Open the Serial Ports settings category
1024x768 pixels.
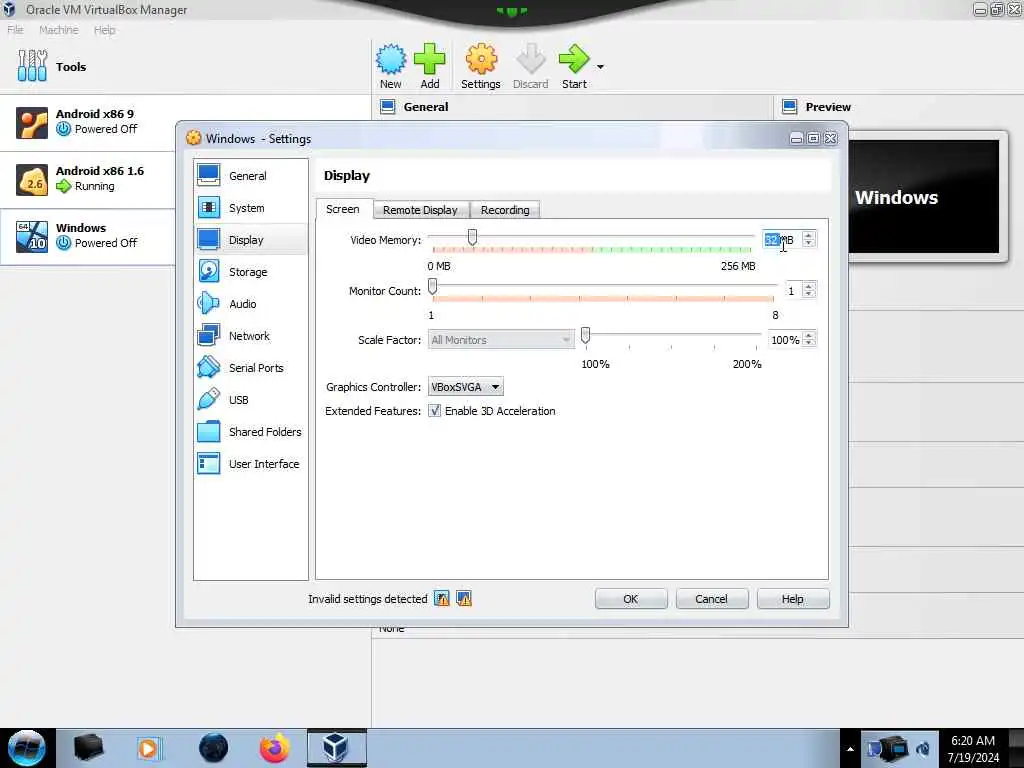251,368
